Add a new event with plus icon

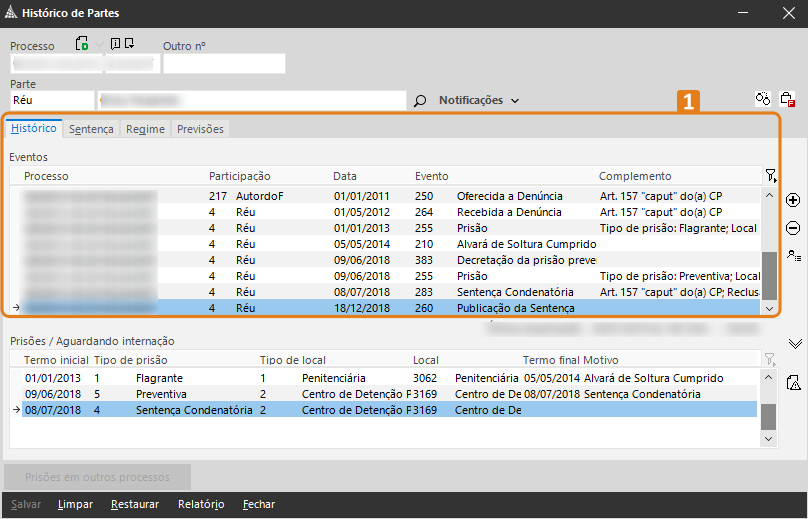(x=793, y=201)
